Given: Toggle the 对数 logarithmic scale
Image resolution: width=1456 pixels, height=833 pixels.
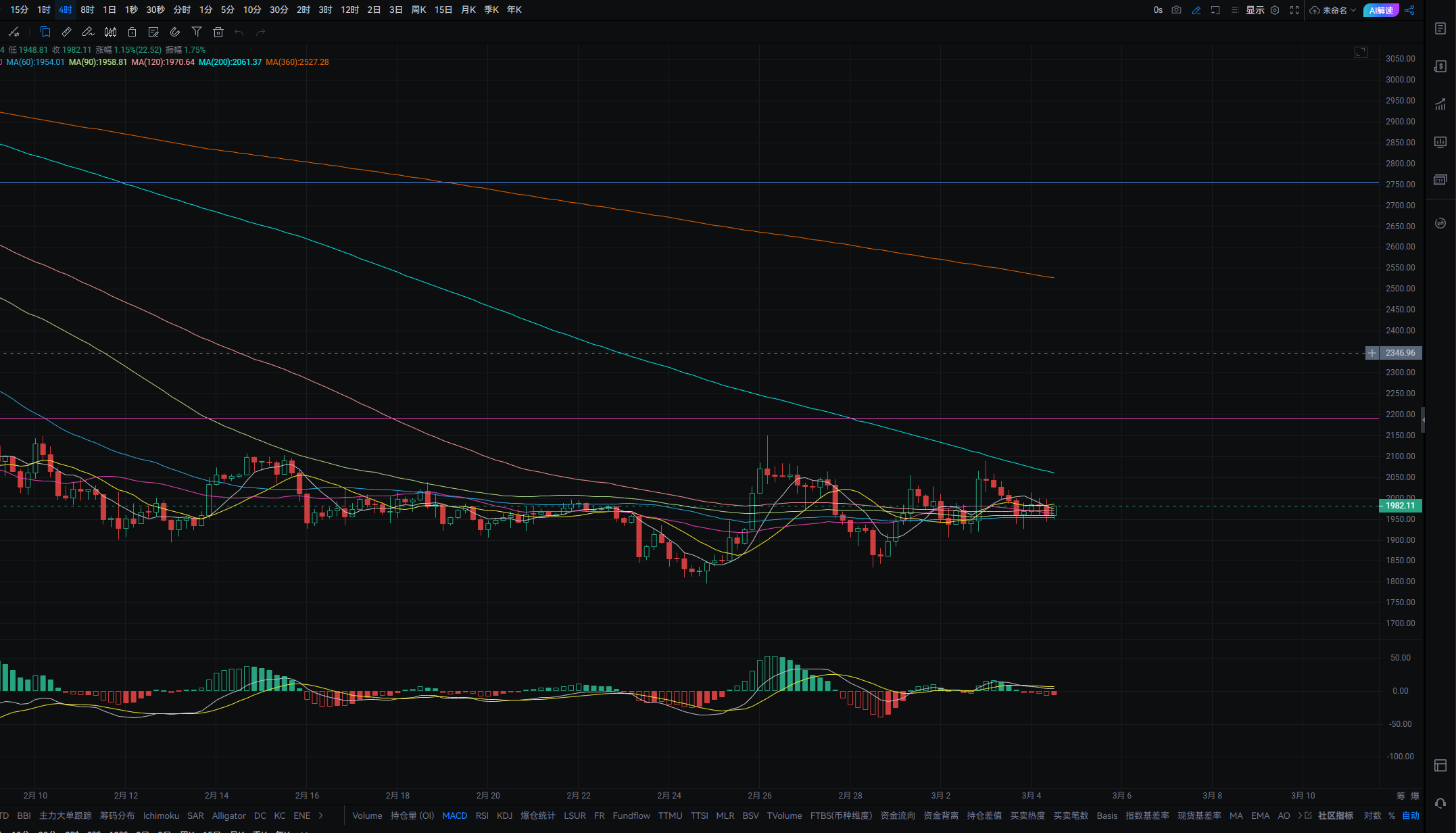Looking at the screenshot, I should [x=1372, y=815].
